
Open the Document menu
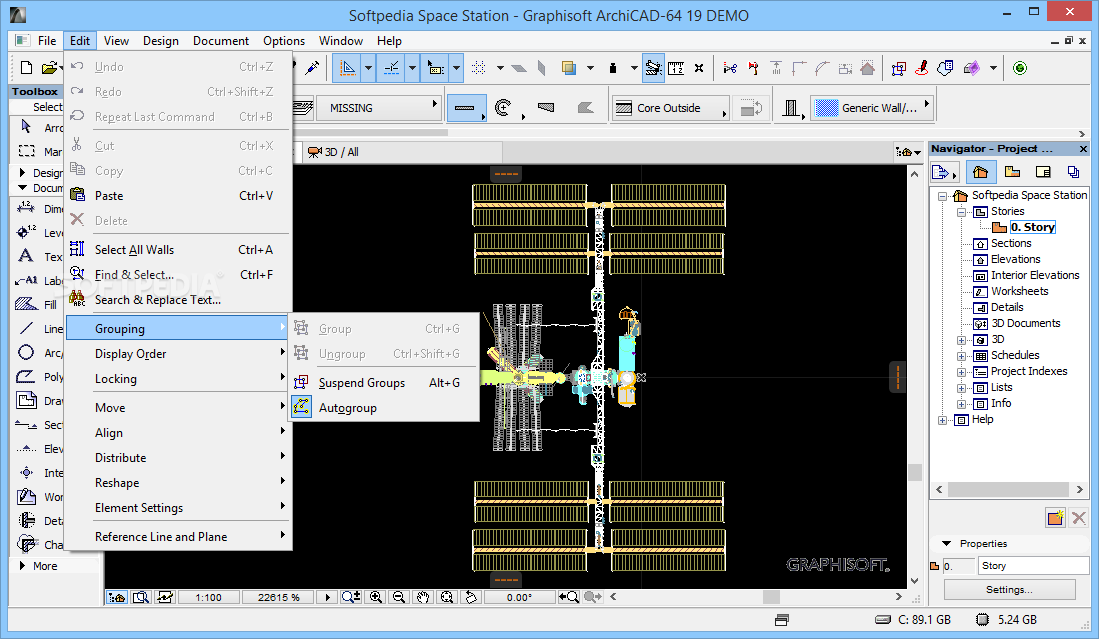point(221,41)
